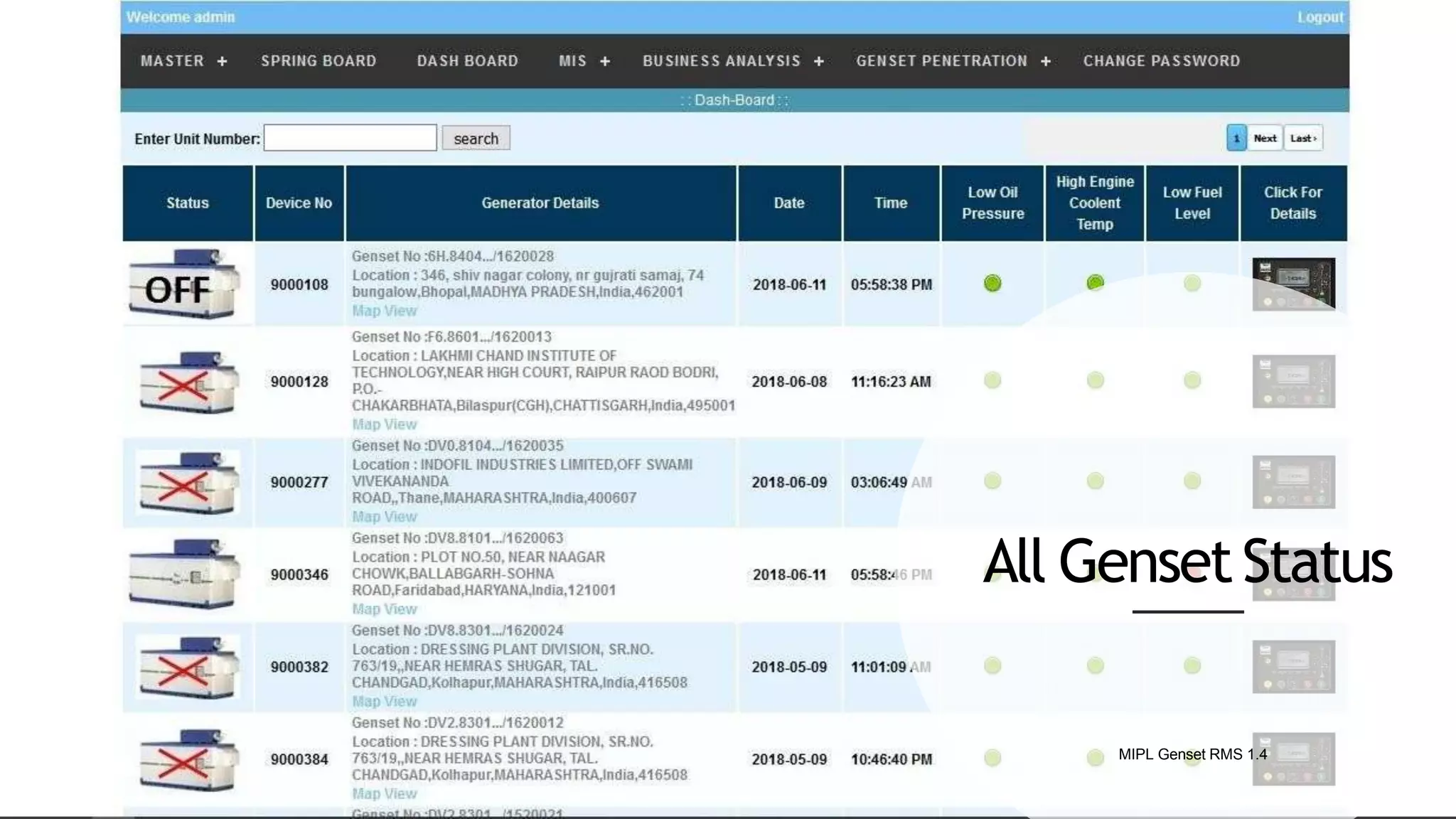Click the crossed-out generator icon for 9000382
The height and width of the screenshot is (819, 1456).
point(188,667)
